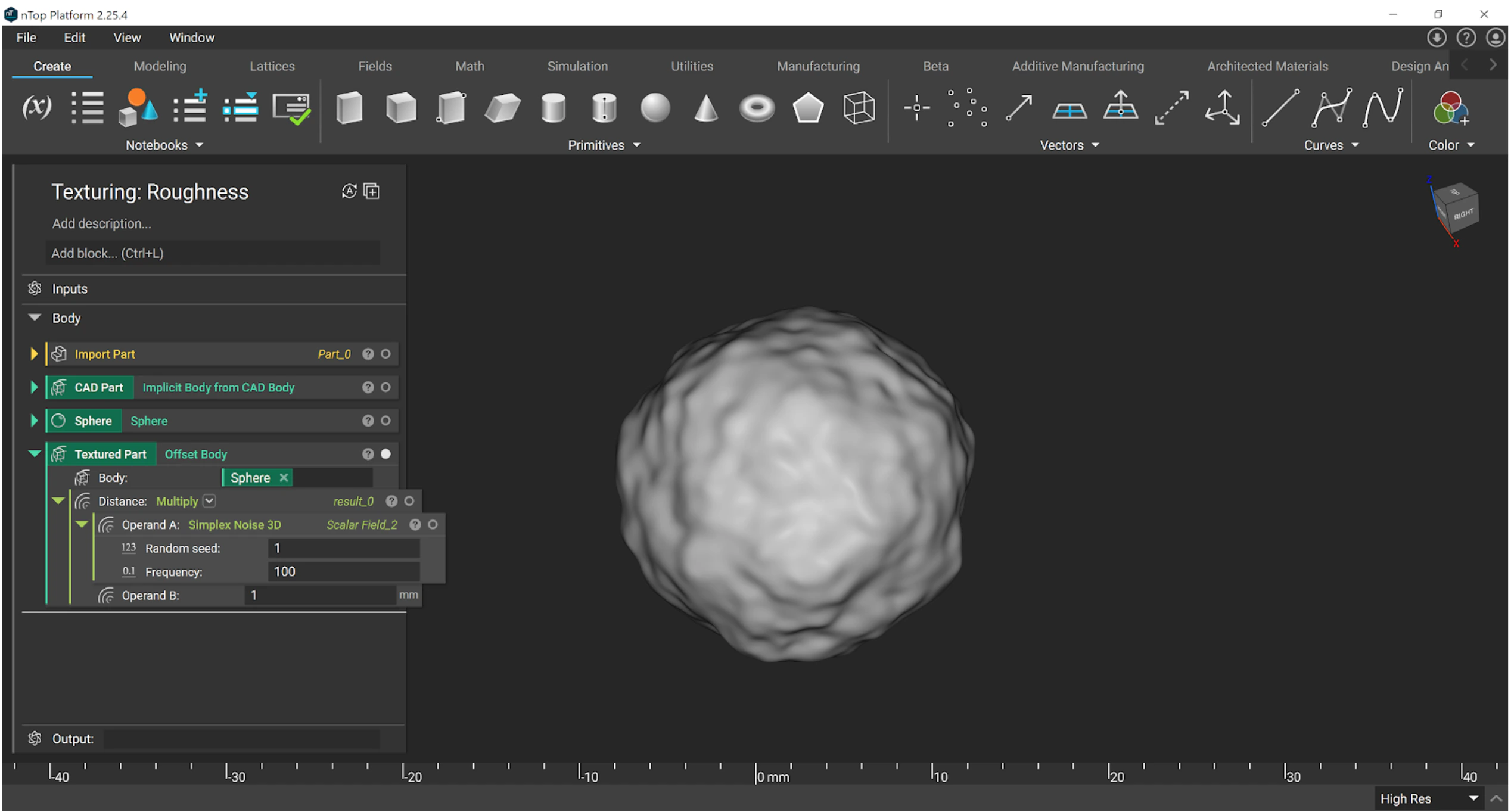This screenshot has height=812, width=1511.
Task: Remove Sphere from the Body input
Action: (284, 478)
